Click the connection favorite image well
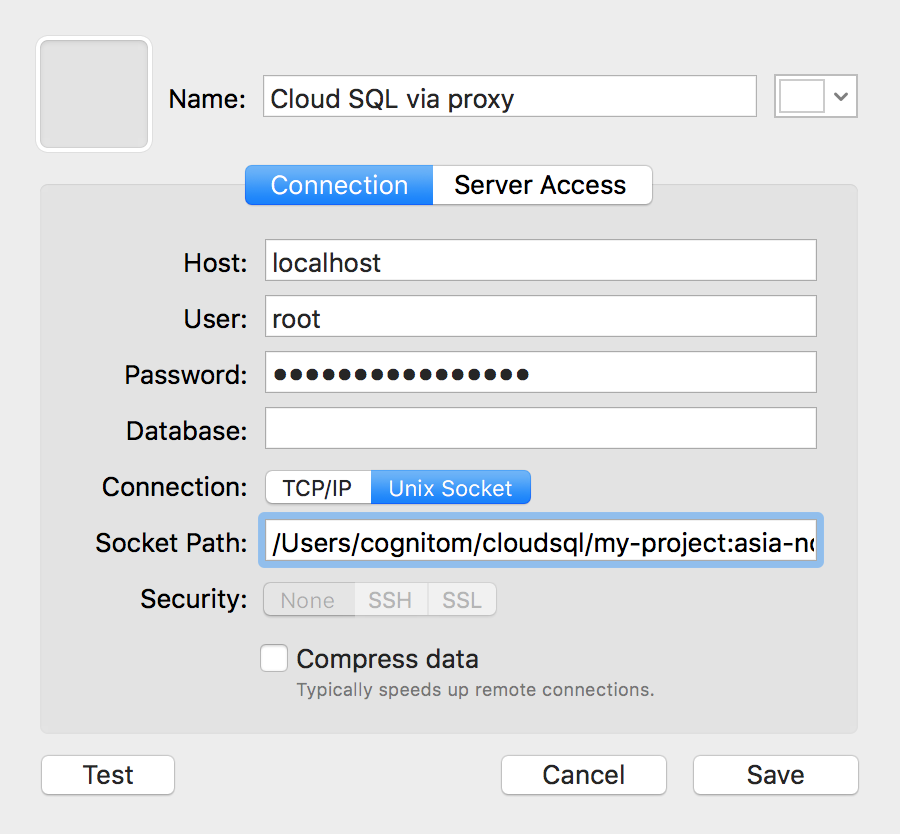900x834 pixels. point(93,93)
